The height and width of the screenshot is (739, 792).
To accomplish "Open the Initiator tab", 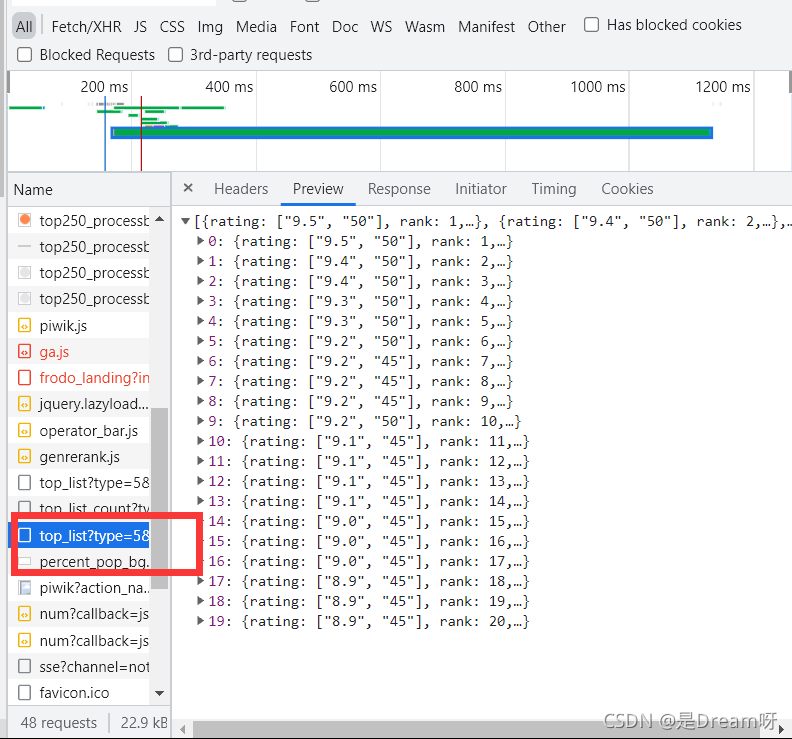I will point(481,189).
